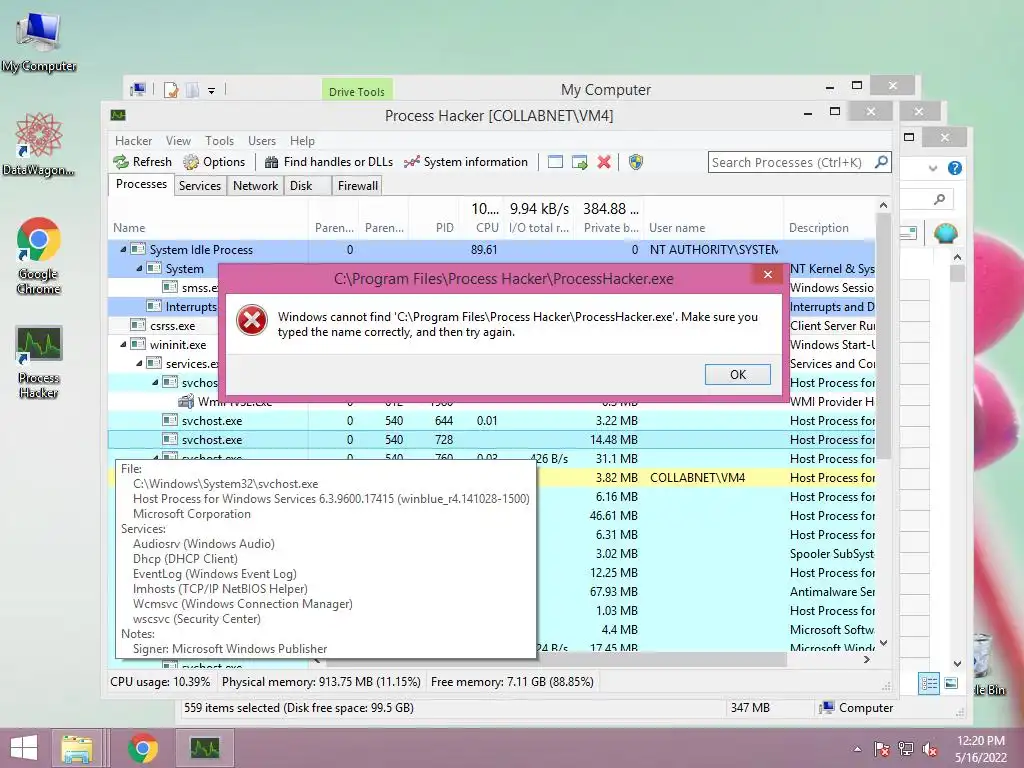The height and width of the screenshot is (768, 1024).
Task: Switch My Computer to details view icon
Action: pyautogui.click(x=929, y=683)
